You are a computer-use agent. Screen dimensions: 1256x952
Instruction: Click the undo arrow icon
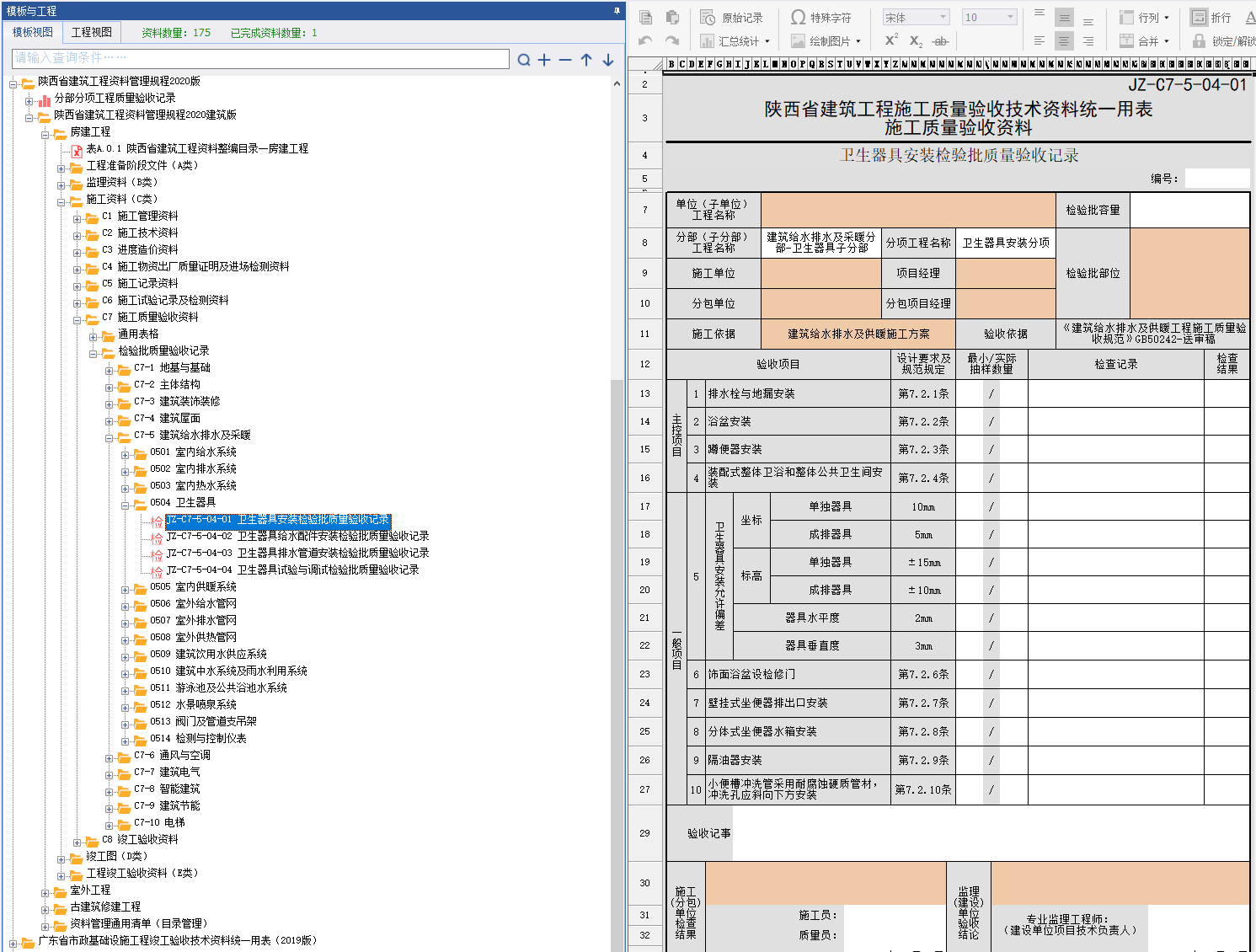645,40
